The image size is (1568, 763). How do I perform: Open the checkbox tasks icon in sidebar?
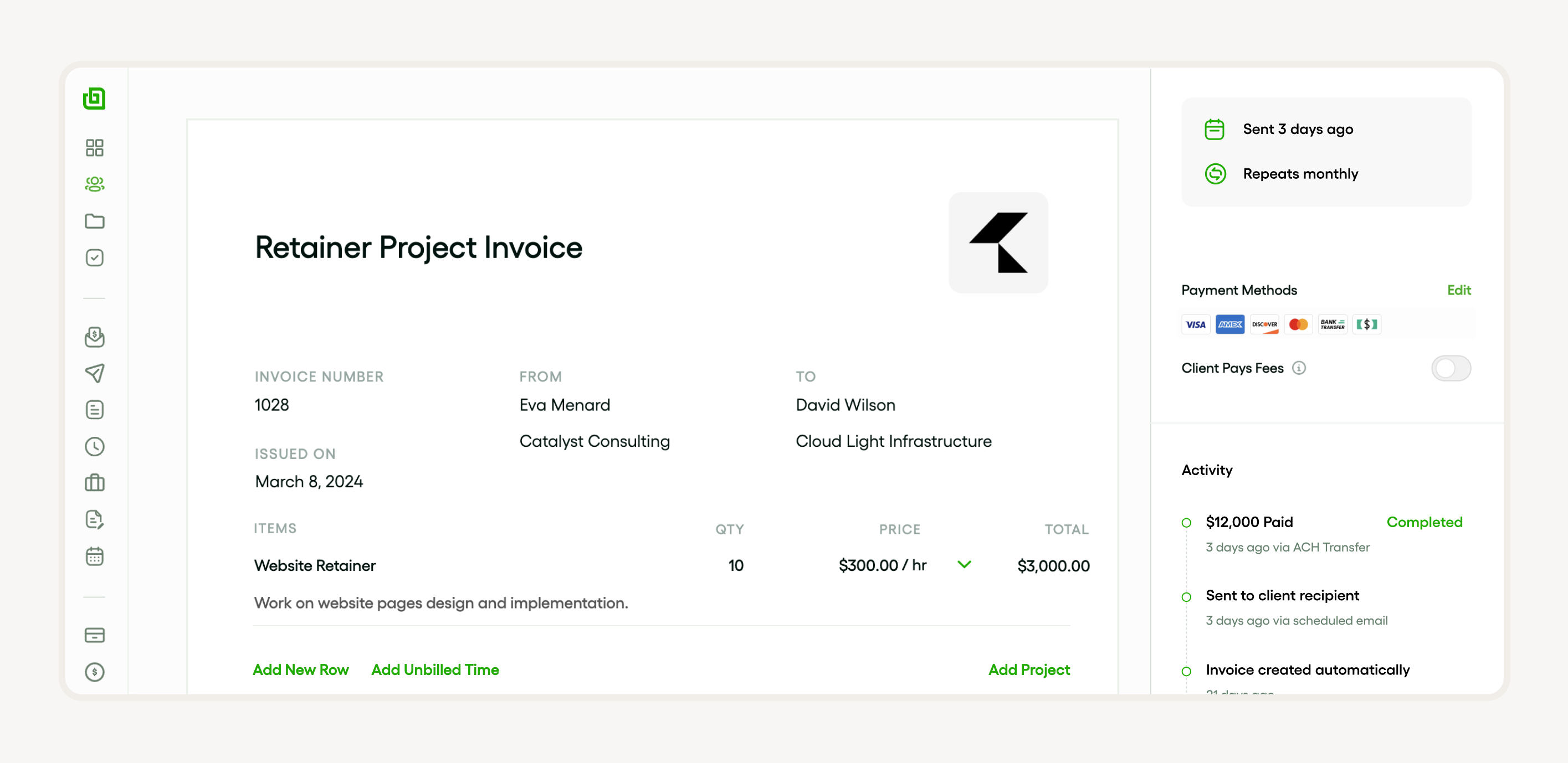[x=94, y=258]
